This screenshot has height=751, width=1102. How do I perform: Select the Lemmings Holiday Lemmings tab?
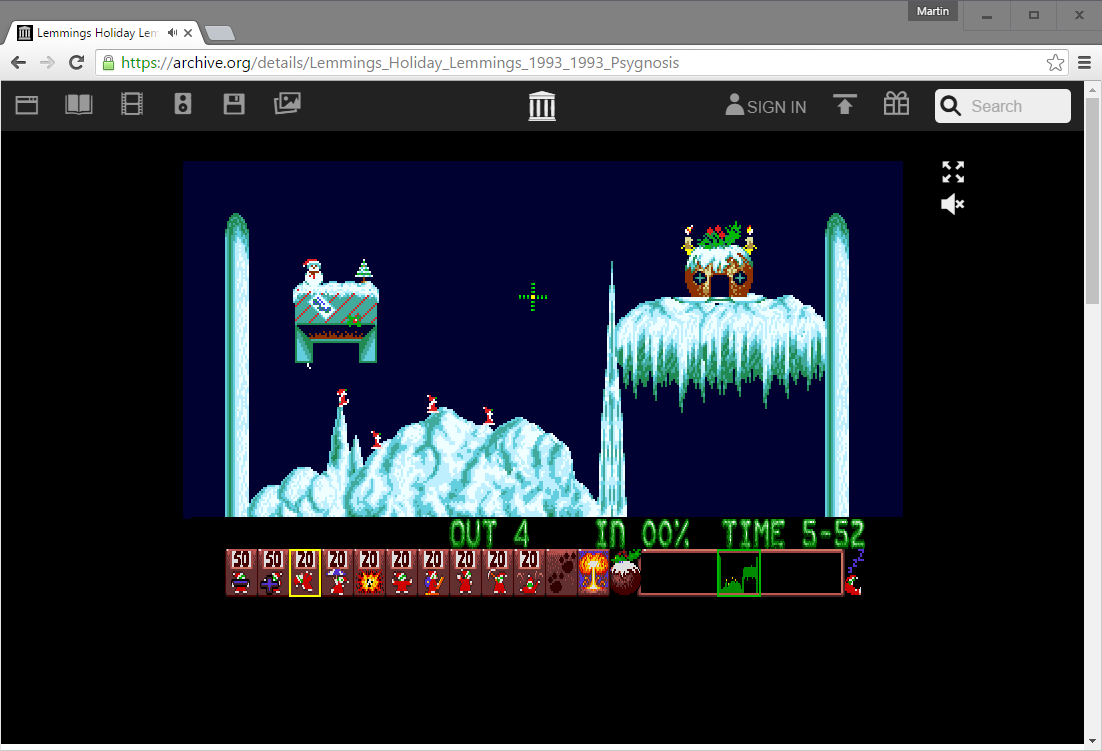[97, 33]
